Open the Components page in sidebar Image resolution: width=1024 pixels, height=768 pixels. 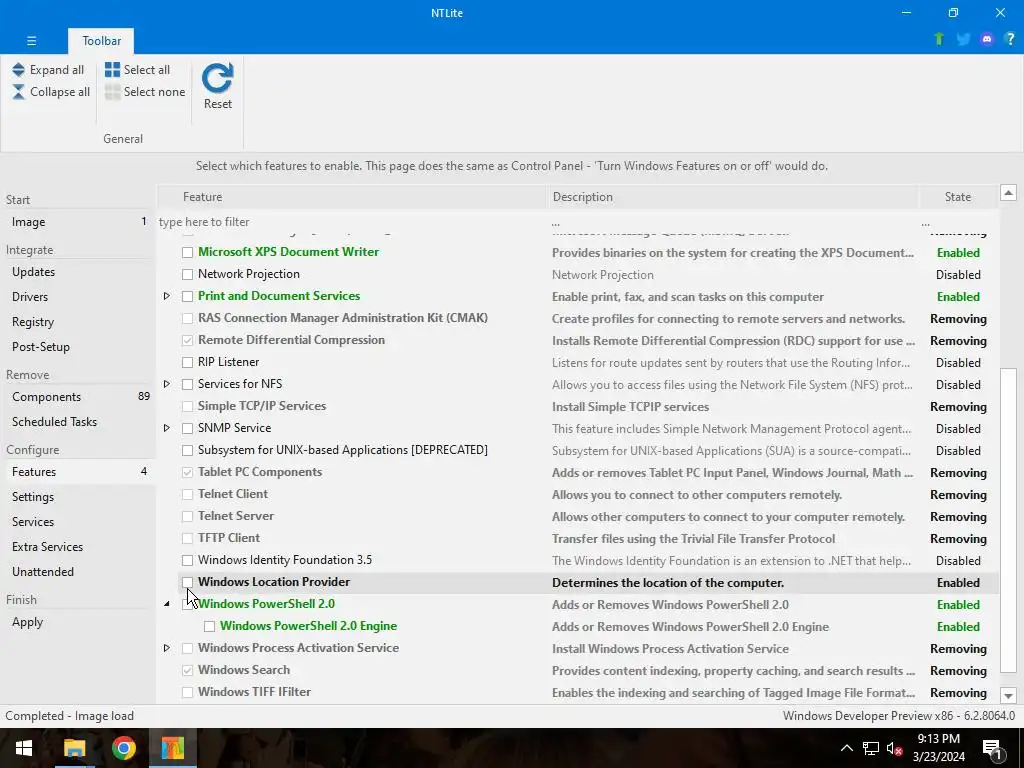[x=78, y=397]
